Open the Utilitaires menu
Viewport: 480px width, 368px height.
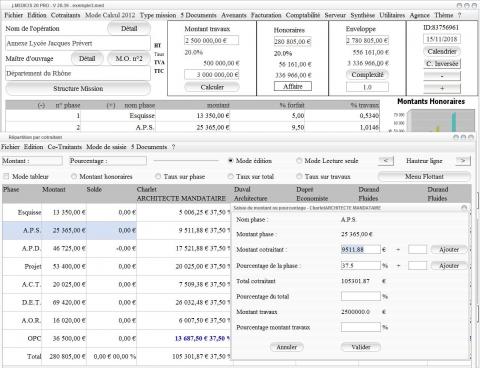pos(392,15)
